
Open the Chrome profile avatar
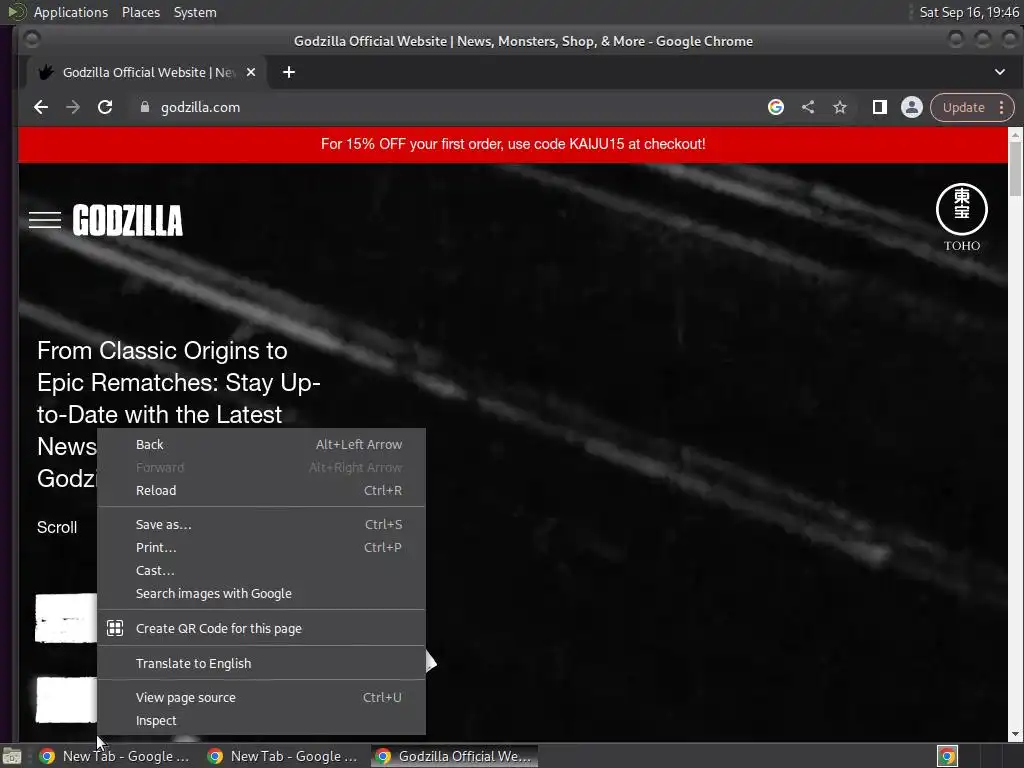[x=912, y=107]
